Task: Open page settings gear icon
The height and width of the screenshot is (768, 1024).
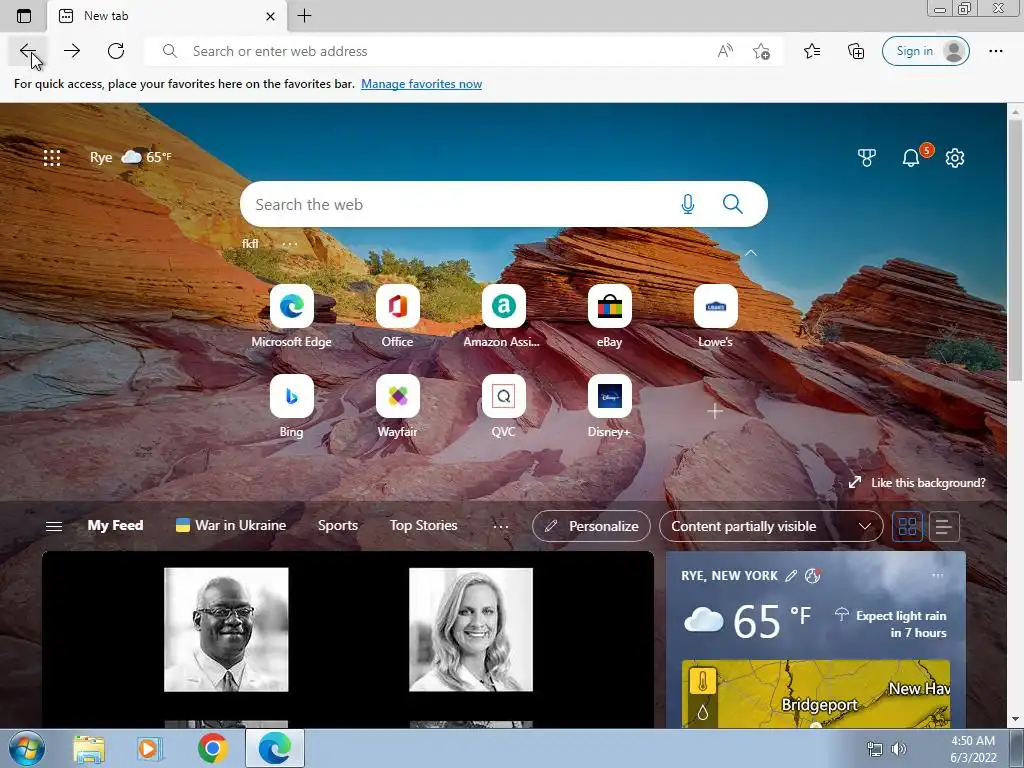Action: pyautogui.click(x=955, y=157)
